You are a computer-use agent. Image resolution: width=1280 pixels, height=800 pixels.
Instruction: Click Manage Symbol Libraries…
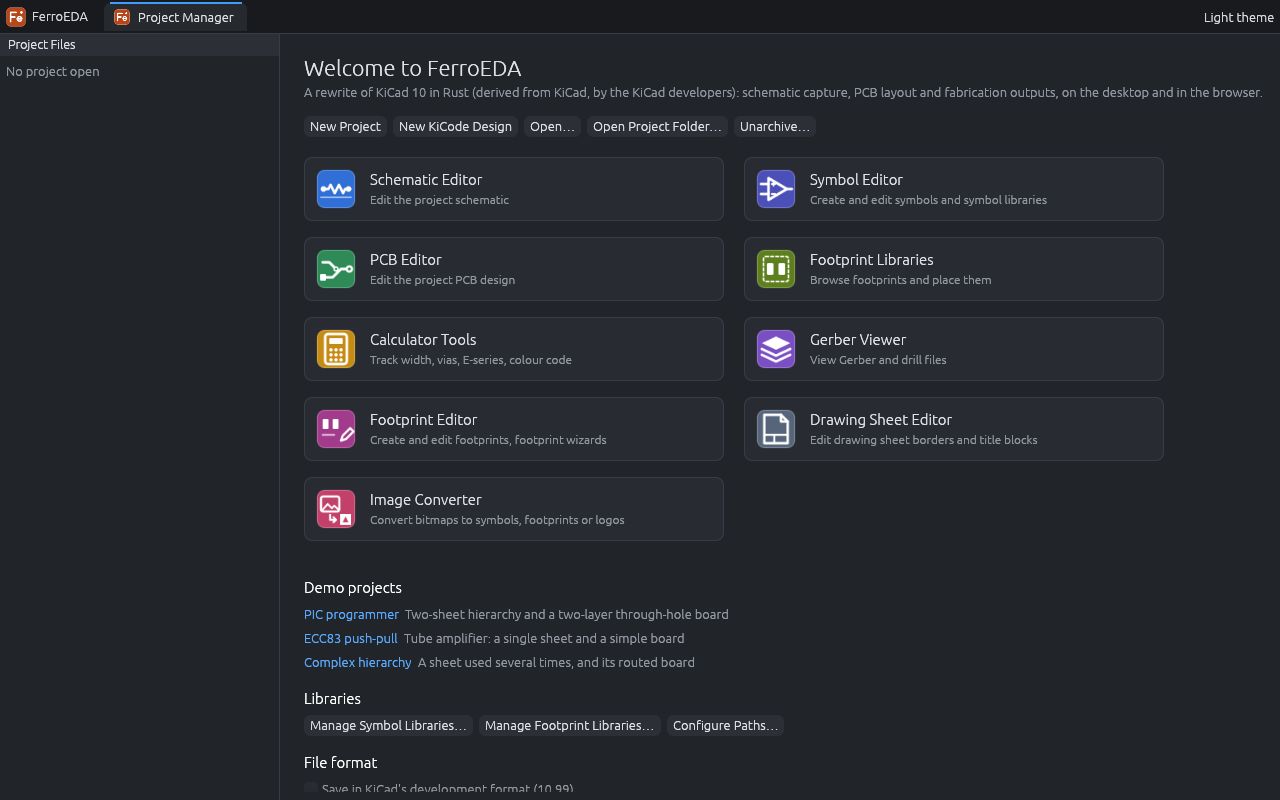tap(388, 725)
